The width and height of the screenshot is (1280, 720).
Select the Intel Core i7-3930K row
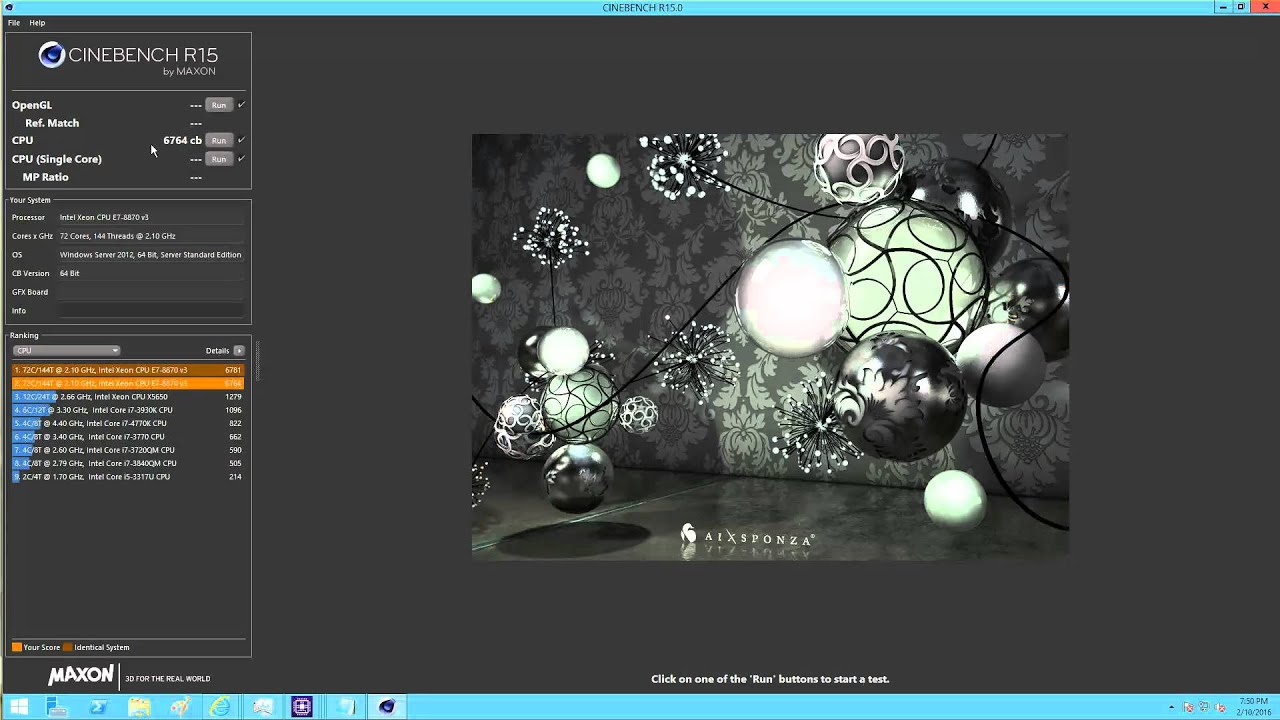click(x=127, y=410)
